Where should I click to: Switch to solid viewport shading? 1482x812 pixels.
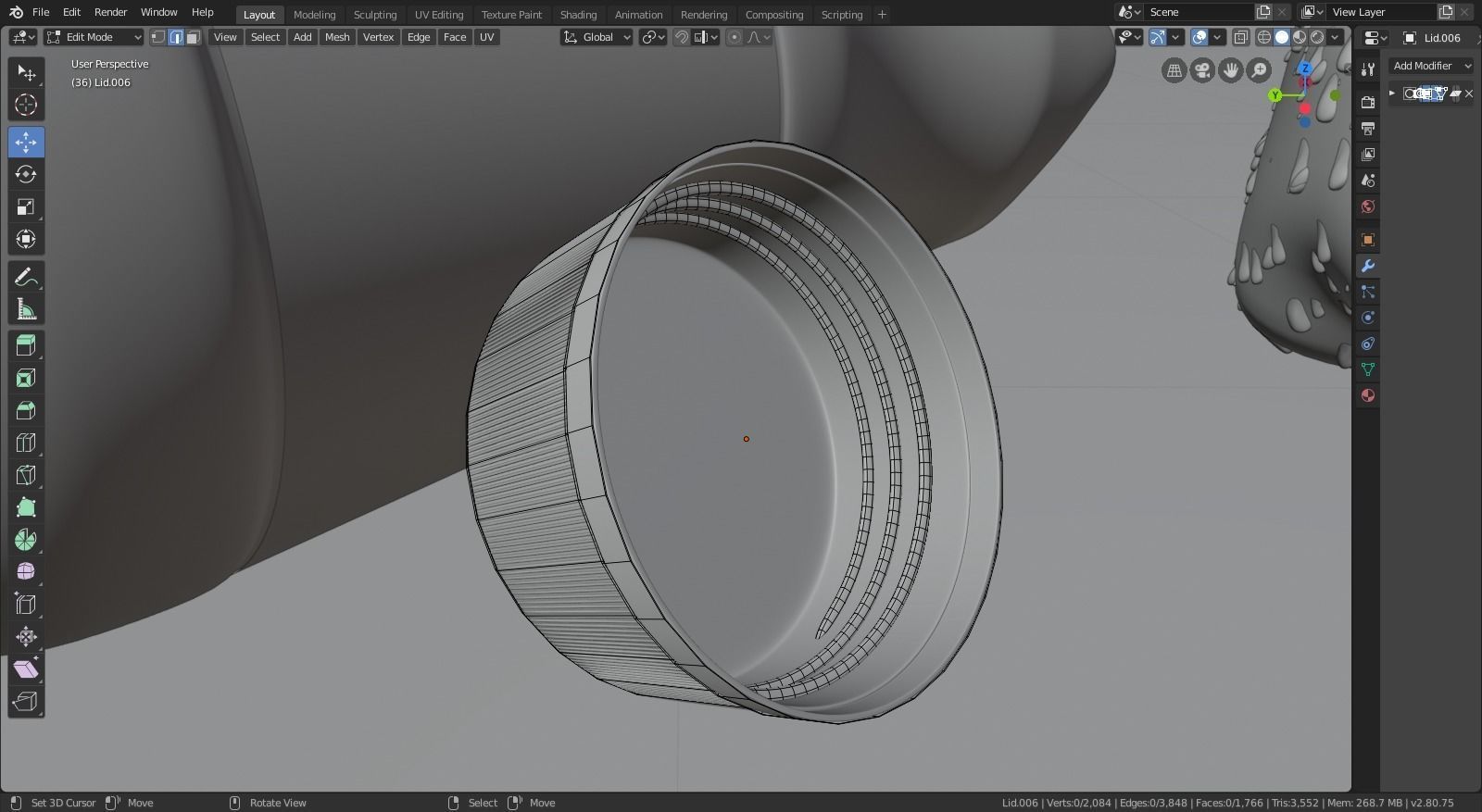[x=1282, y=37]
